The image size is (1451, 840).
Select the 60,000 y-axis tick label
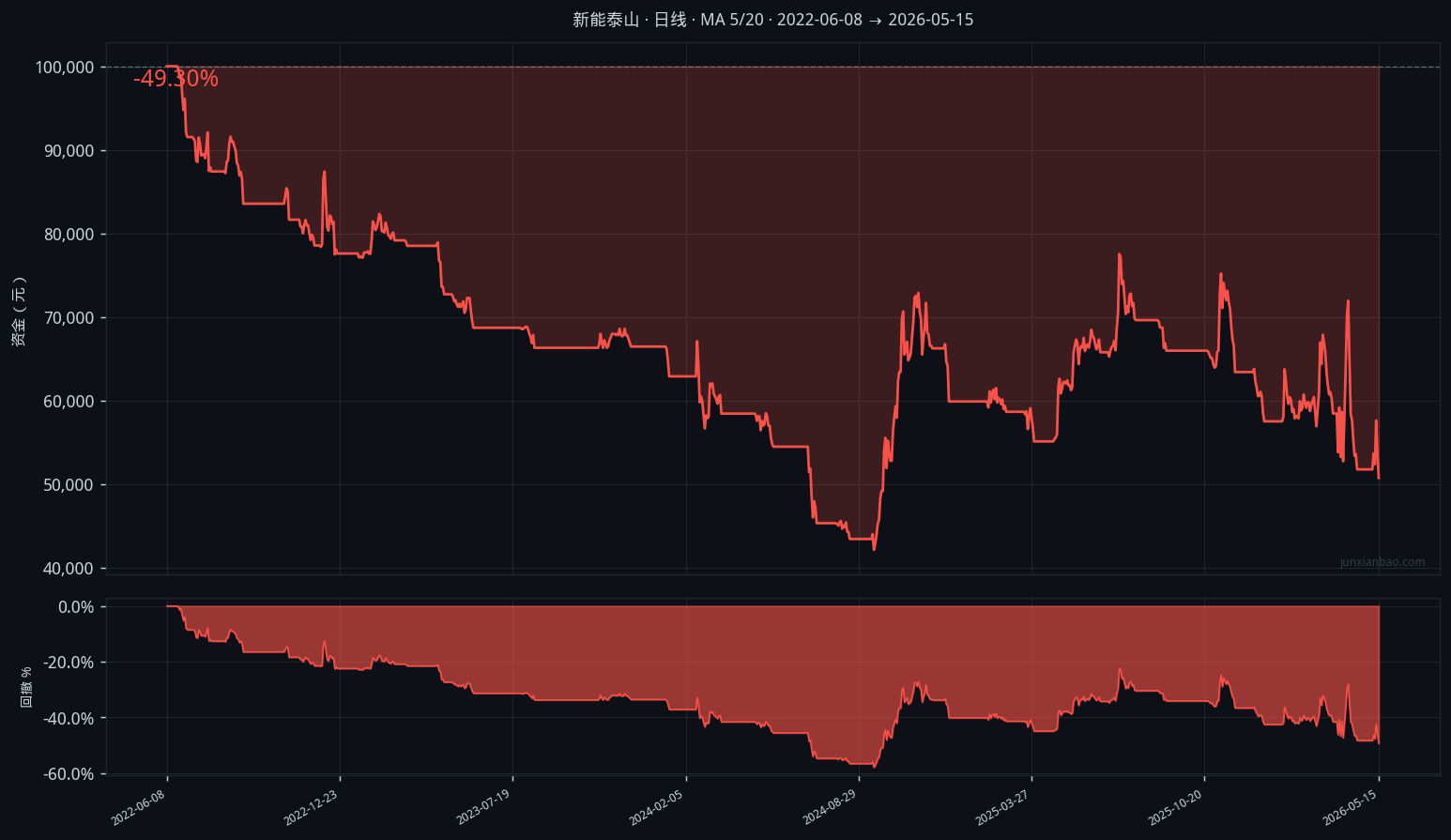point(69,402)
